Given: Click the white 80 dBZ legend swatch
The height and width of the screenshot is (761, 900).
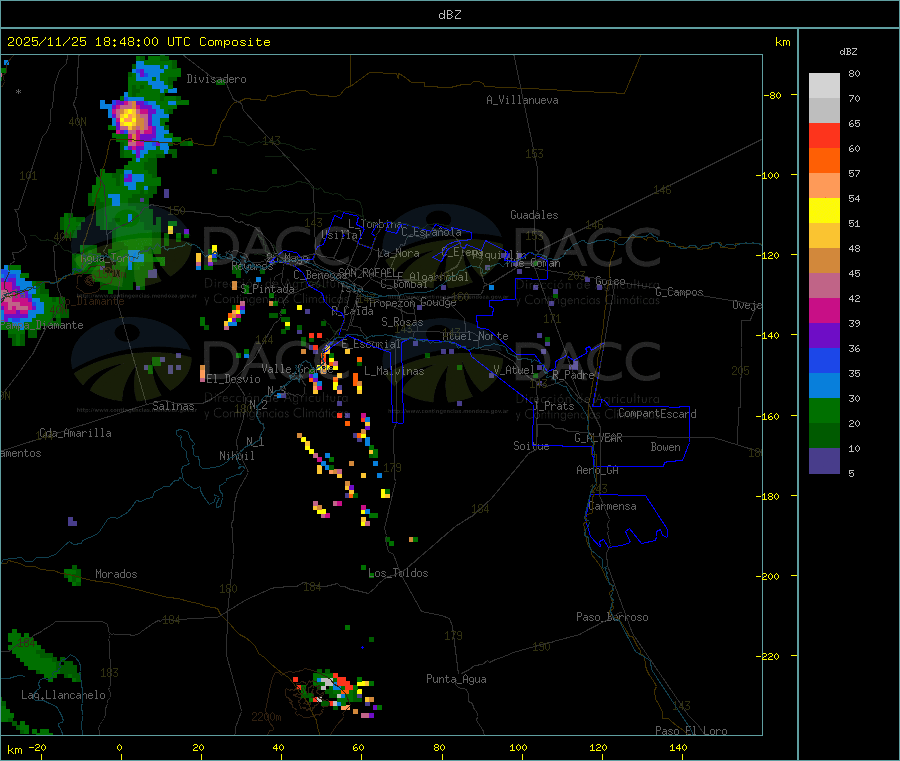Looking at the screenshot, I should tap(824, 86).
